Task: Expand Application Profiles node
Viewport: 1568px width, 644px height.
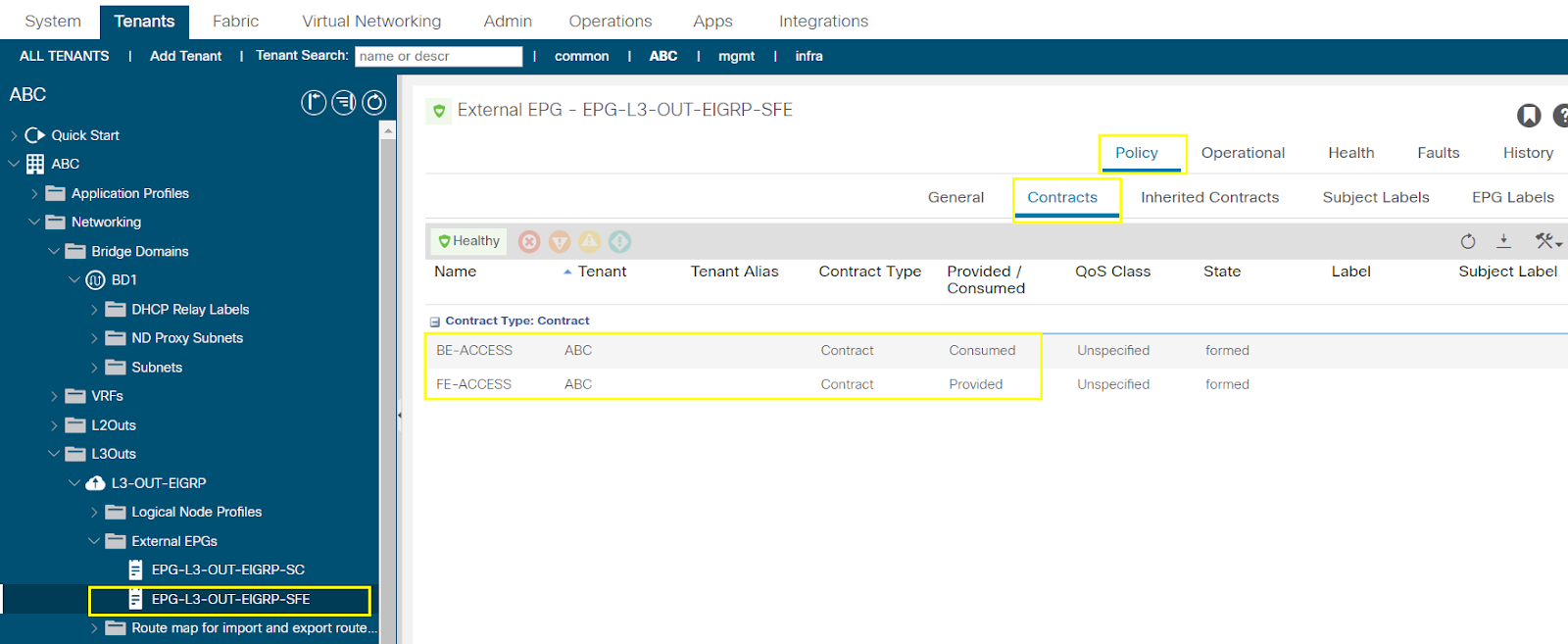Action: coord(34,193)
